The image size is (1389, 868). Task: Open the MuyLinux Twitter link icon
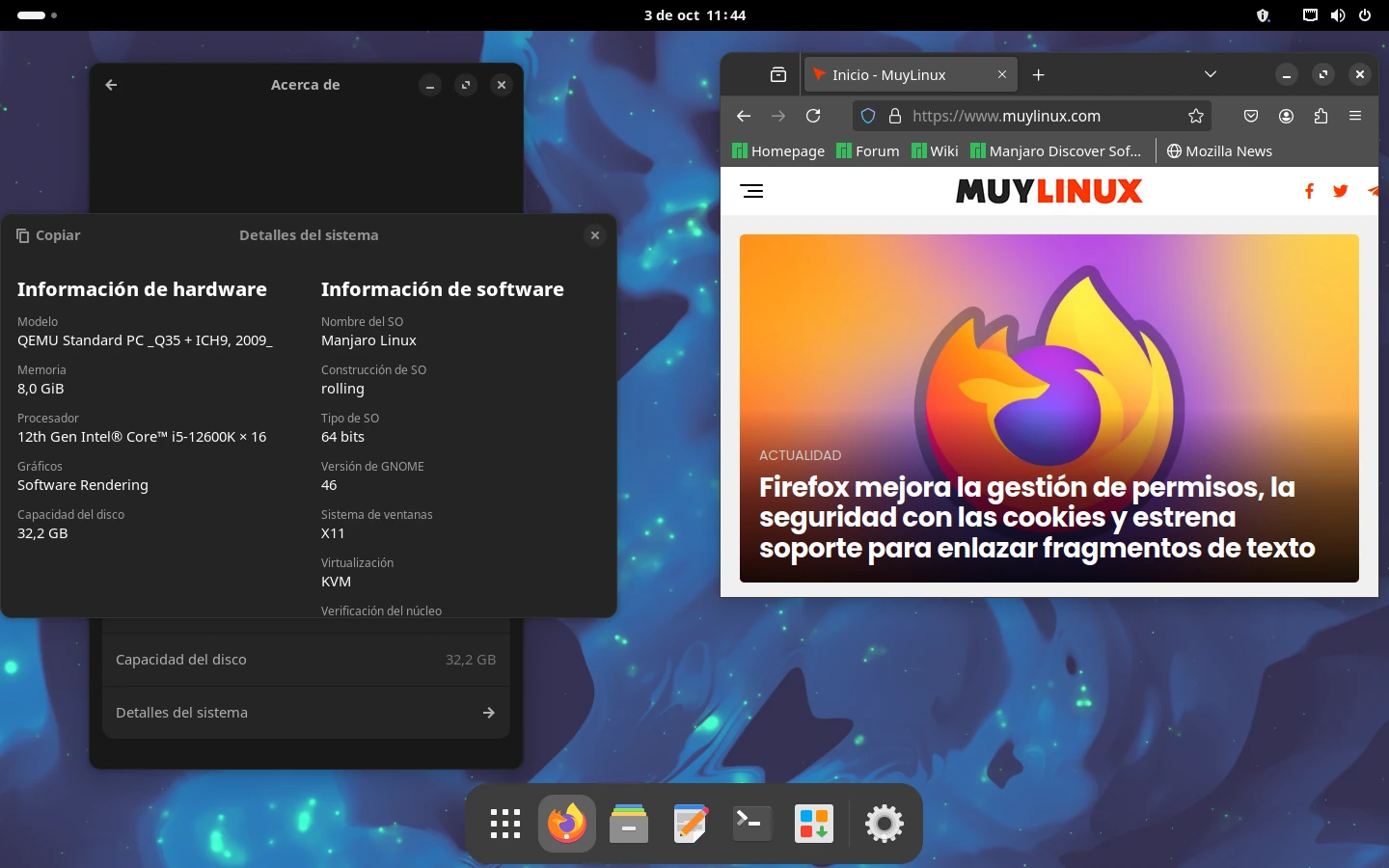(1340, 191)
